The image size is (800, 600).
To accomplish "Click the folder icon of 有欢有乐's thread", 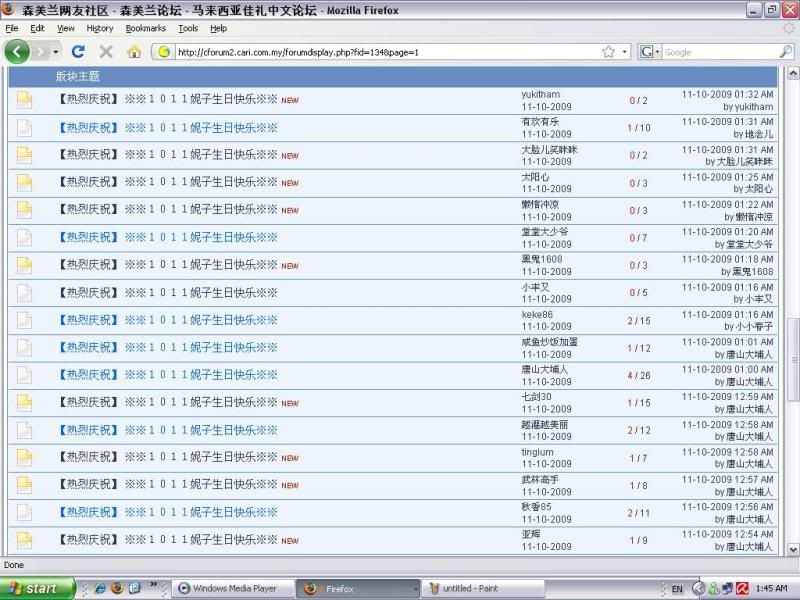I will coord(24,128).
